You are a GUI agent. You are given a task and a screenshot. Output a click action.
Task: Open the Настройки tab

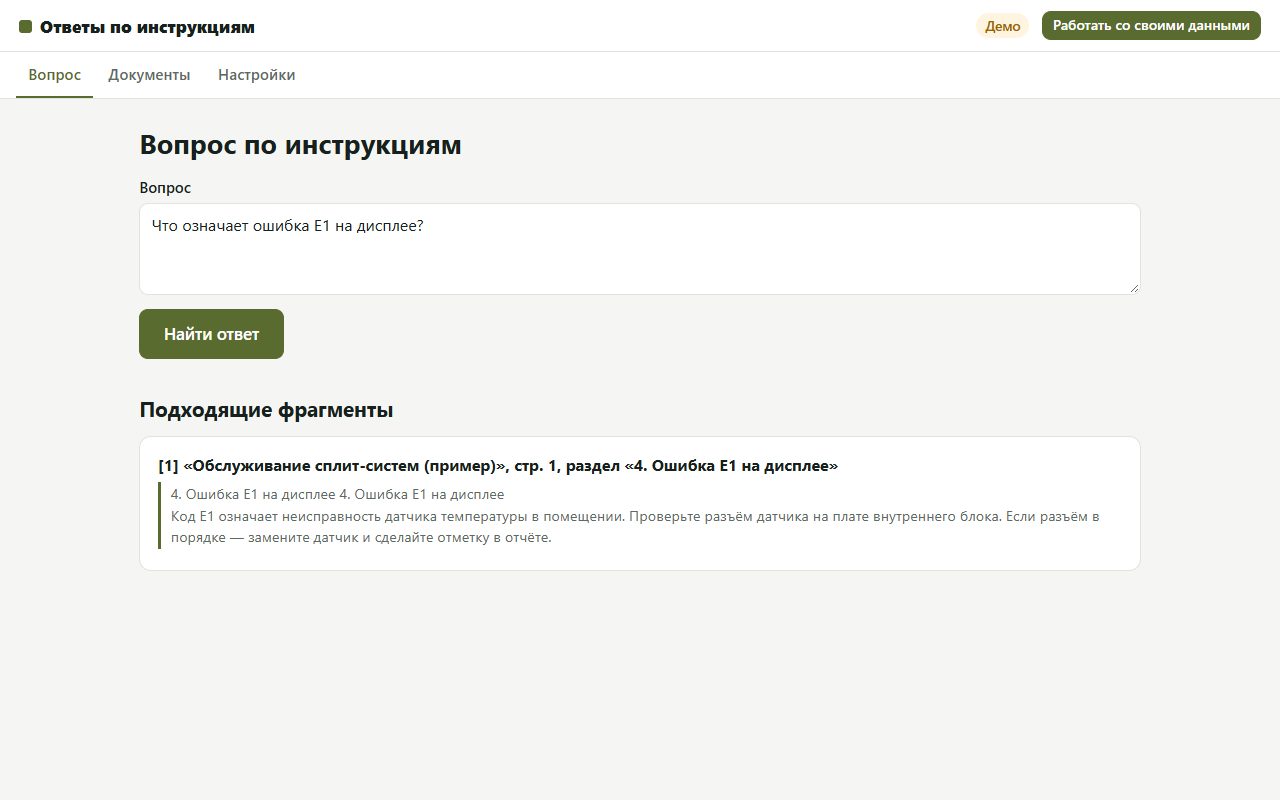pos(256,75)
